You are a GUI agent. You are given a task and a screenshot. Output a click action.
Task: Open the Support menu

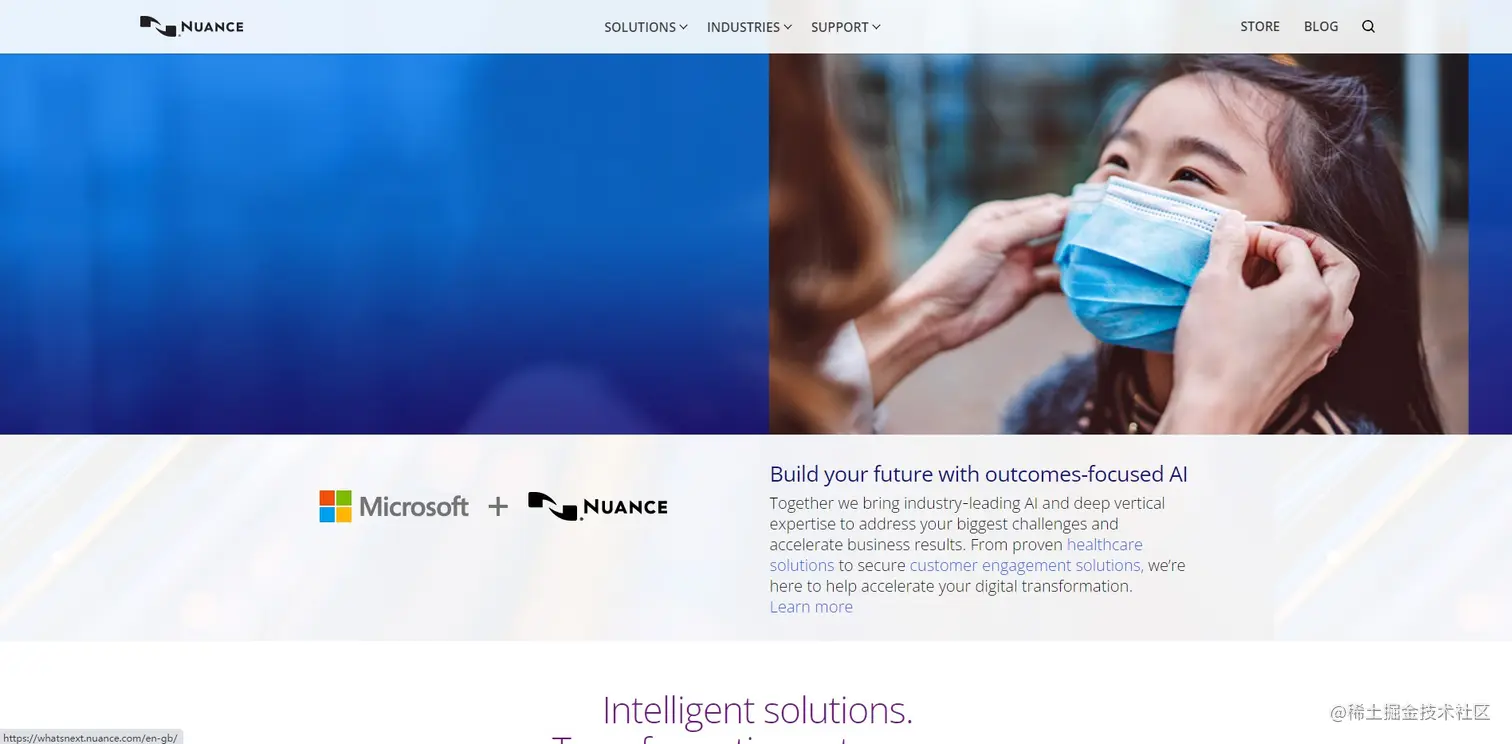point(839,27)
